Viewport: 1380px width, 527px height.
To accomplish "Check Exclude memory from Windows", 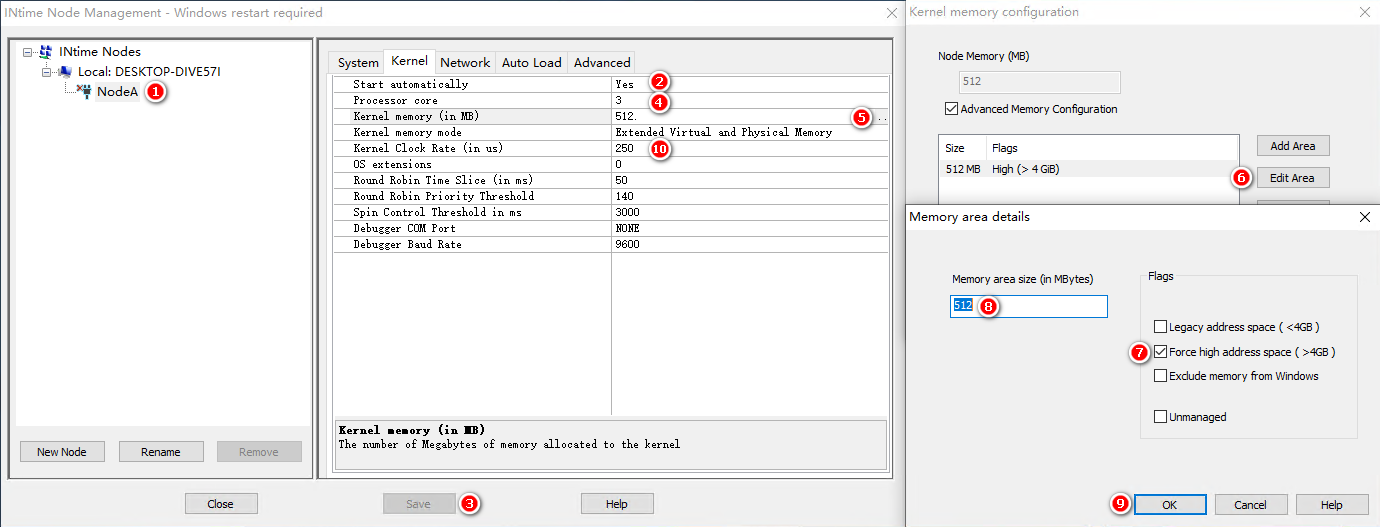I will point(1160,376).
